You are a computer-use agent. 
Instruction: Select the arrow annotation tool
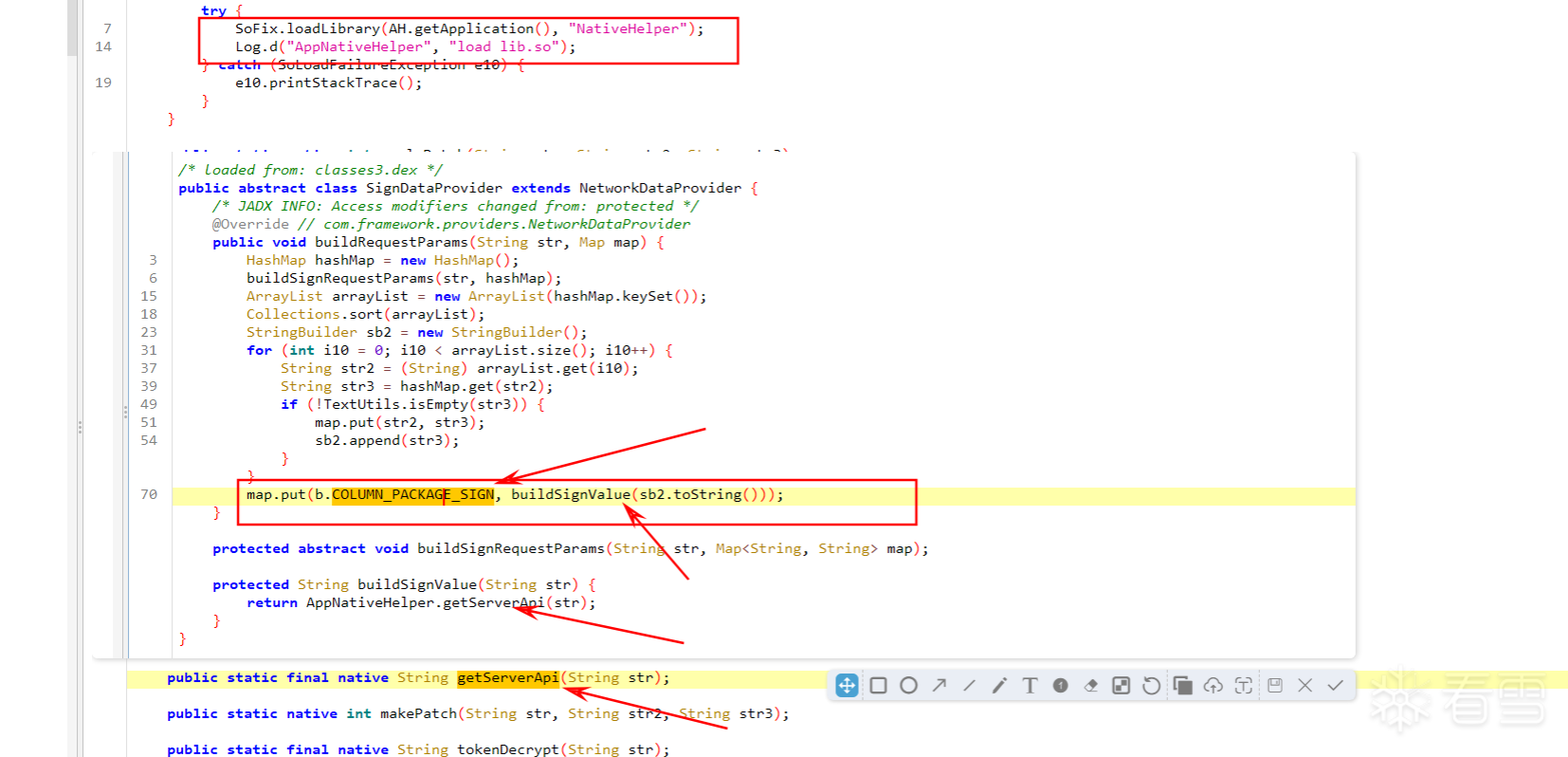pyautogui.click(x=939, y=685)
